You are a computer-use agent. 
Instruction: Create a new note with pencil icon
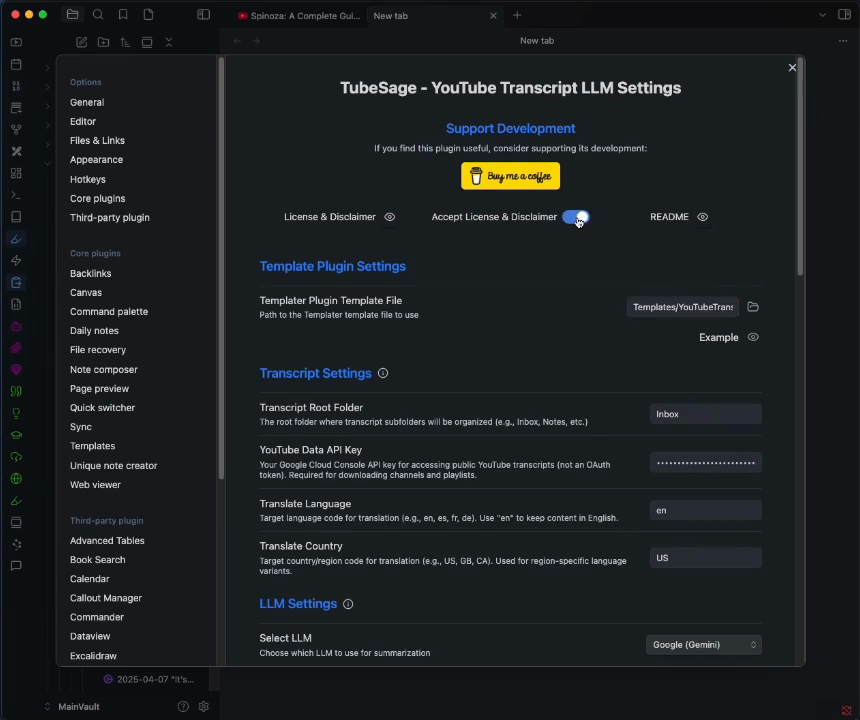(81, 42)
